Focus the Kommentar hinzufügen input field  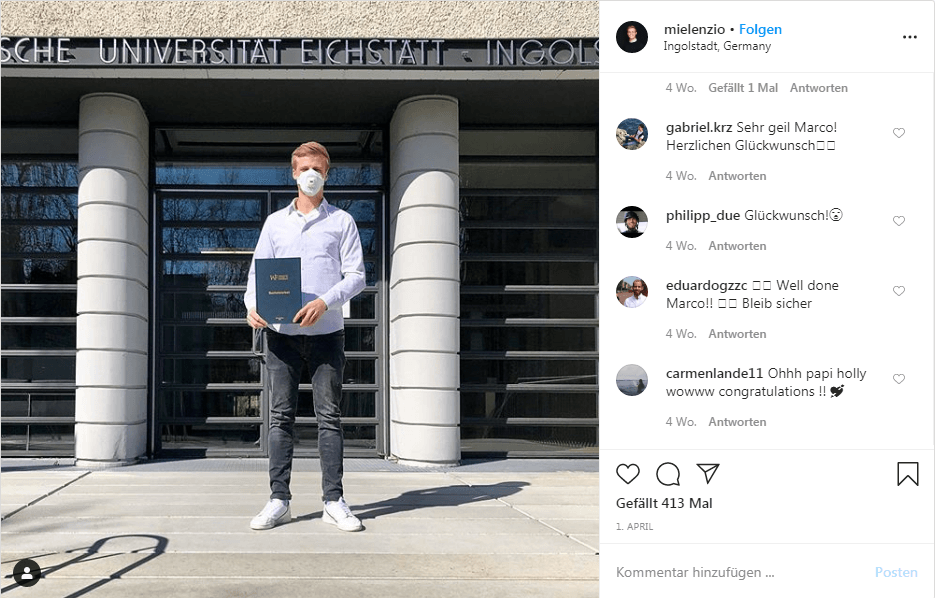(x=739, y=572)
